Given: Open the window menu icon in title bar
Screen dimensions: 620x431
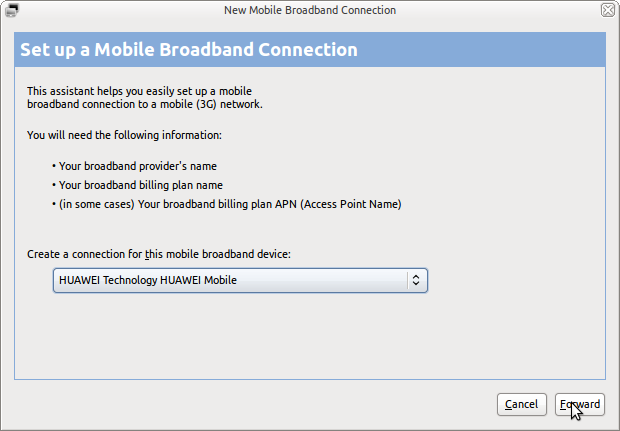Looking at the screenshot, I should (x=11, y=10).
